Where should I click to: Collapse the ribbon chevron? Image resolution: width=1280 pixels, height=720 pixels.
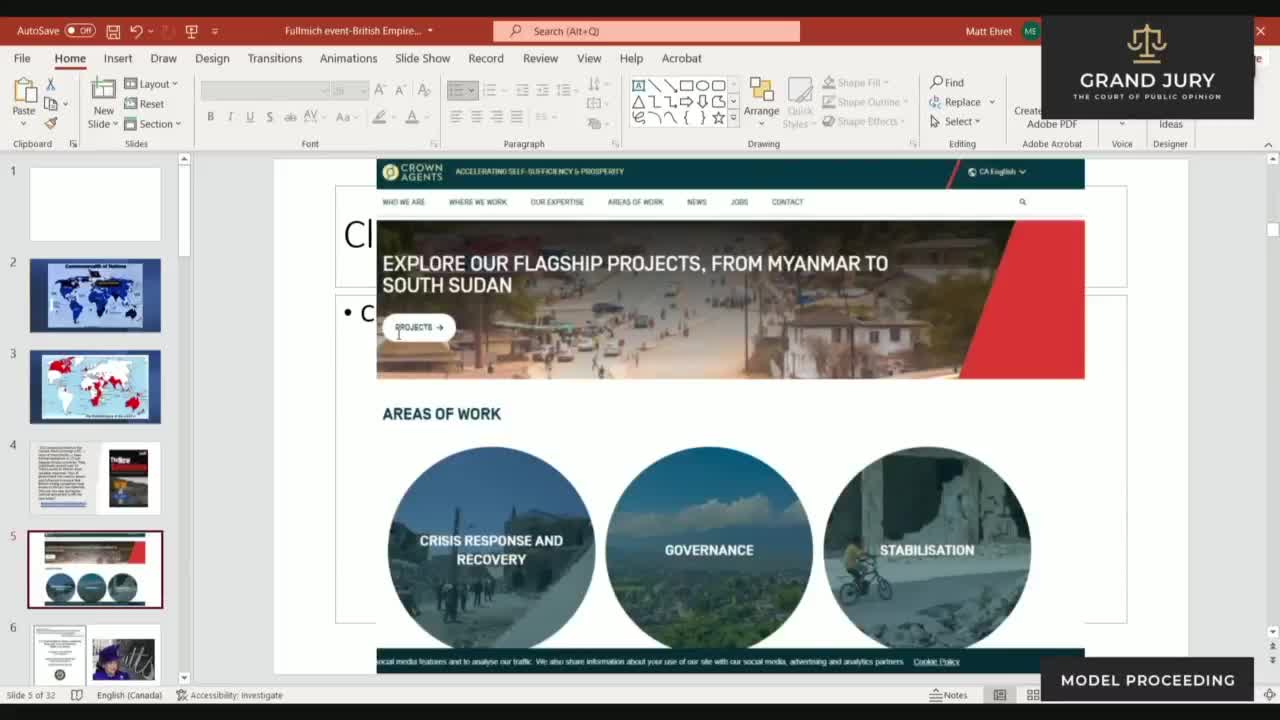click(x=1268, y=144)
